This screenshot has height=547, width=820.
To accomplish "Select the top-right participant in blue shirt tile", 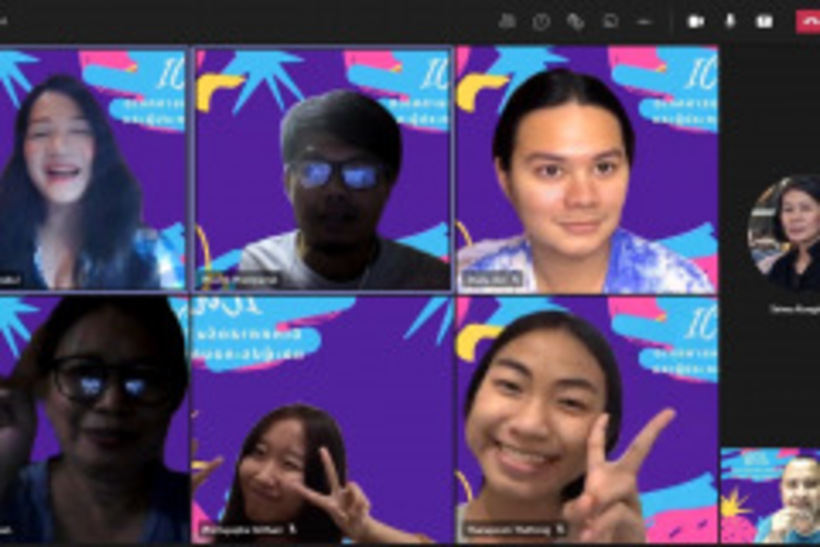I will coord(587,168).
